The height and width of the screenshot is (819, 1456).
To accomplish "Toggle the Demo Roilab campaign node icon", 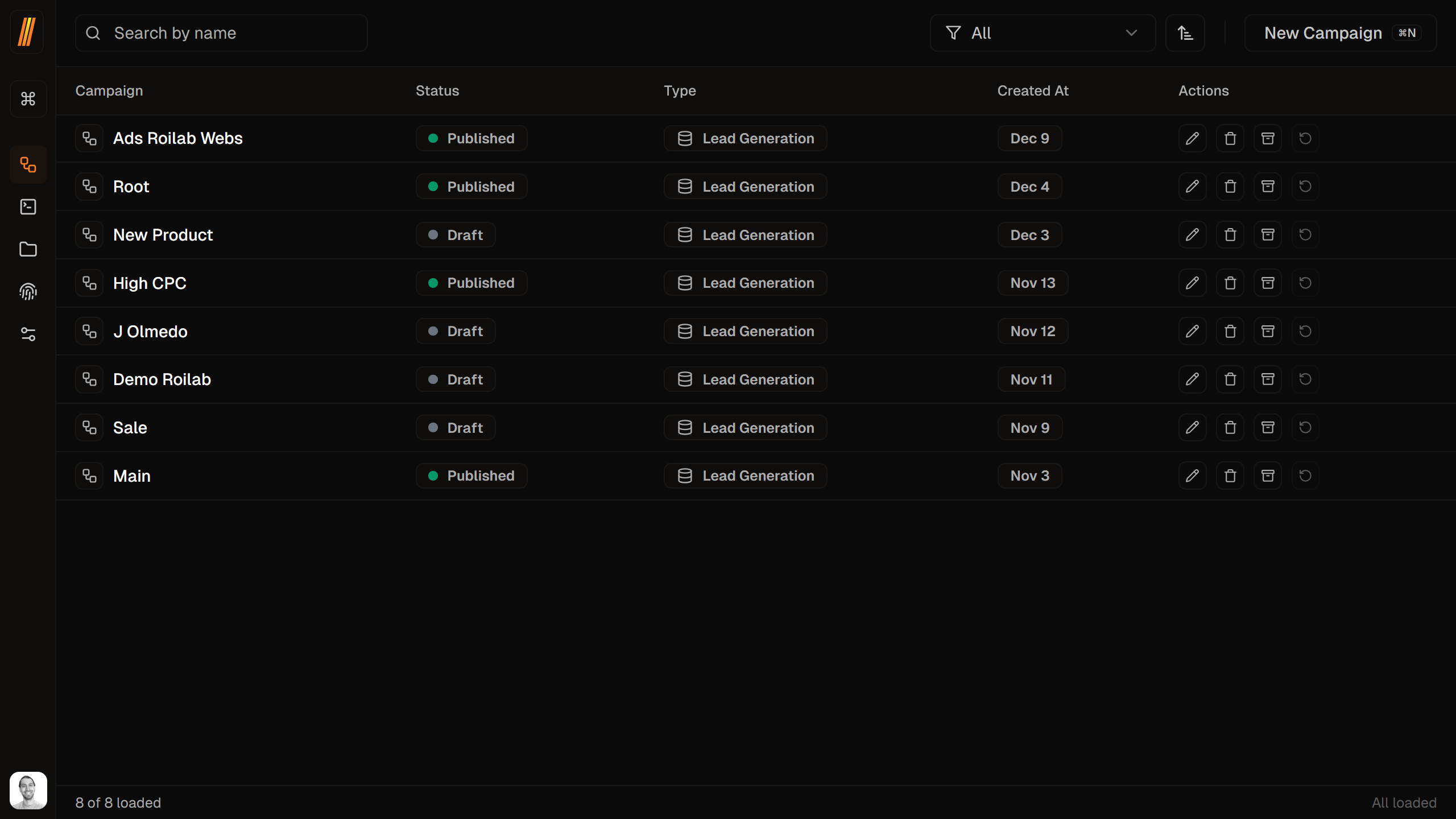I will coord(89,379).
